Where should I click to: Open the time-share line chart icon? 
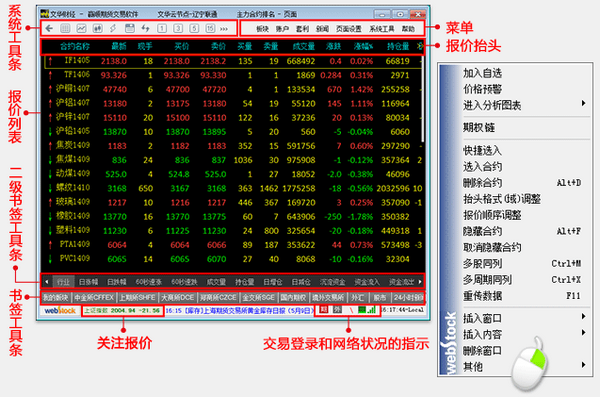pyautogui.click(x=82, y=28)
